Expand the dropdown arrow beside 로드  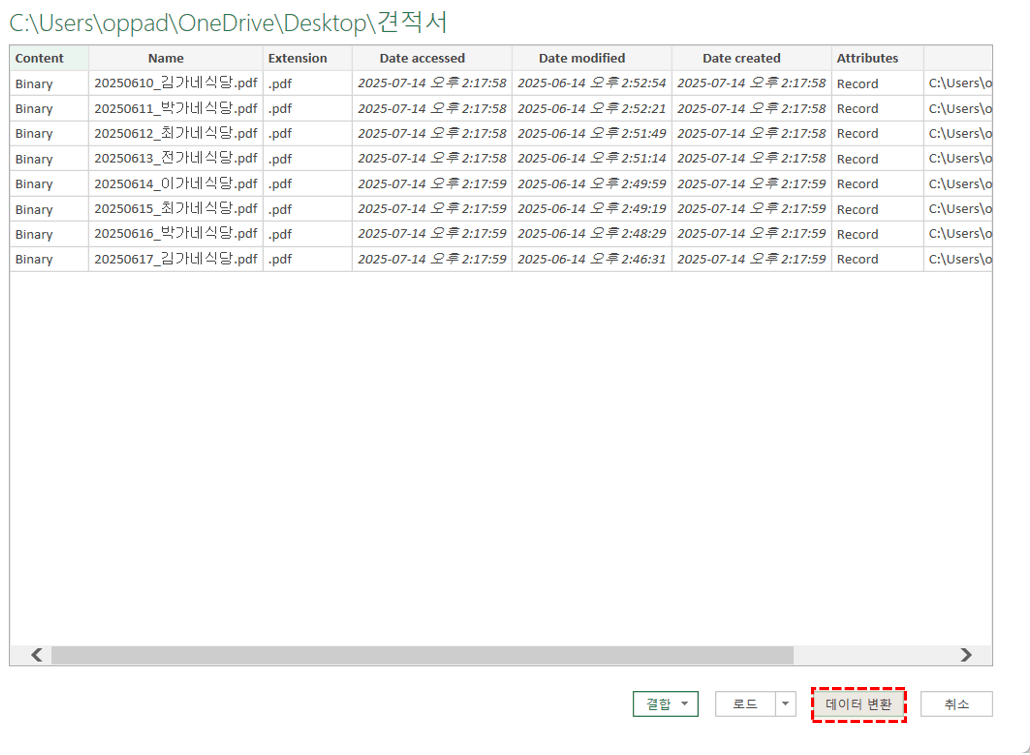(786, 704)
